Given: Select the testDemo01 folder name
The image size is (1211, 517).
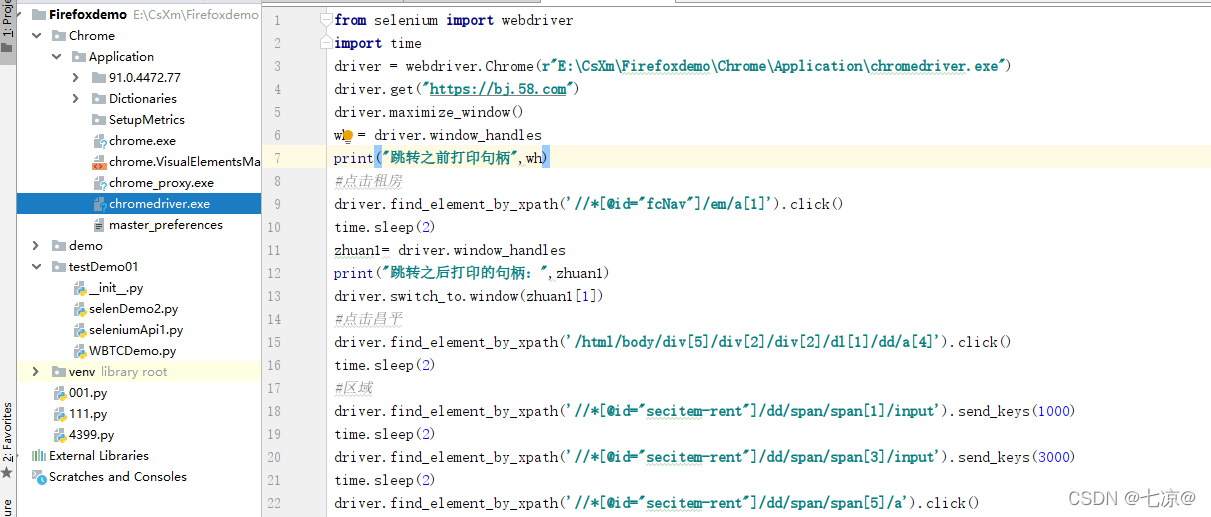Looking at the screenshot, I should [103, 267].
